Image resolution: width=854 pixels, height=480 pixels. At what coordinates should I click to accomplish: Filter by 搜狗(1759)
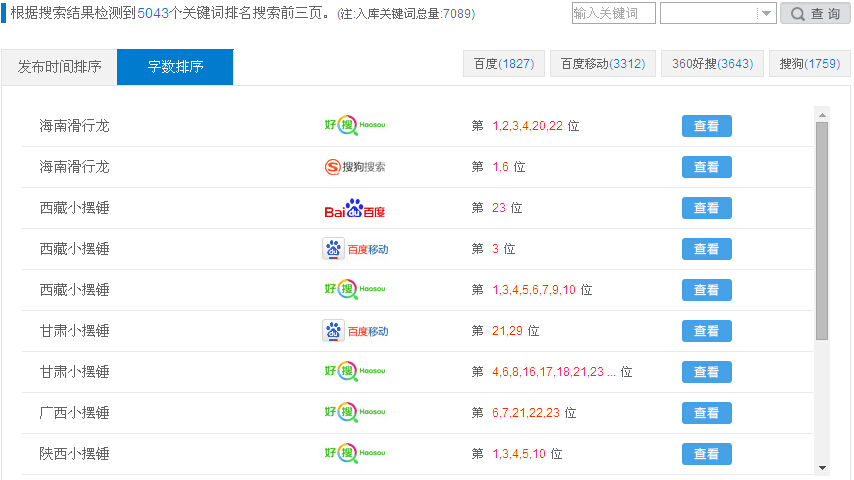point(810,64)
